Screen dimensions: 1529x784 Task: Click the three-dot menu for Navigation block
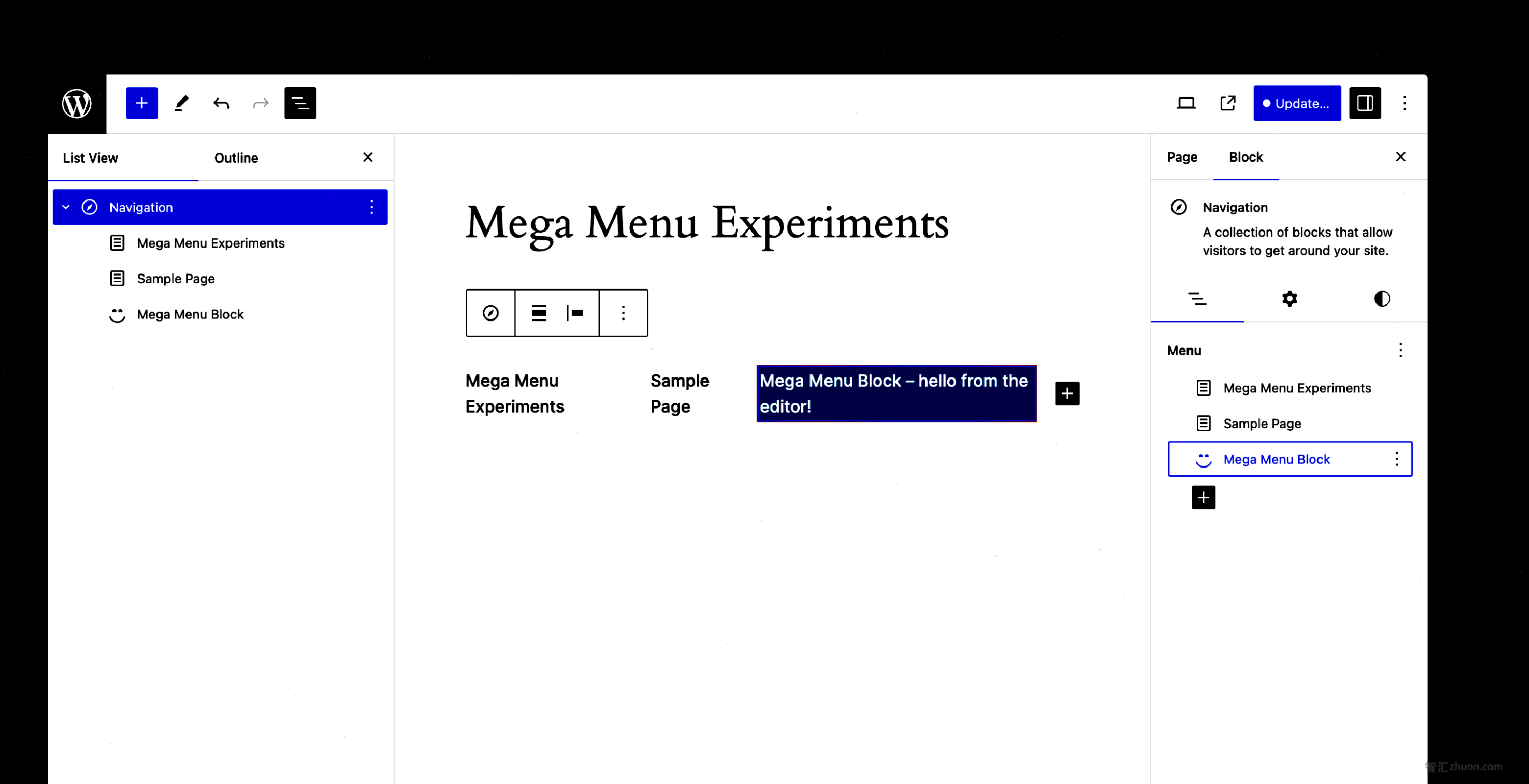pyautogui.click(x=372, y=207)
